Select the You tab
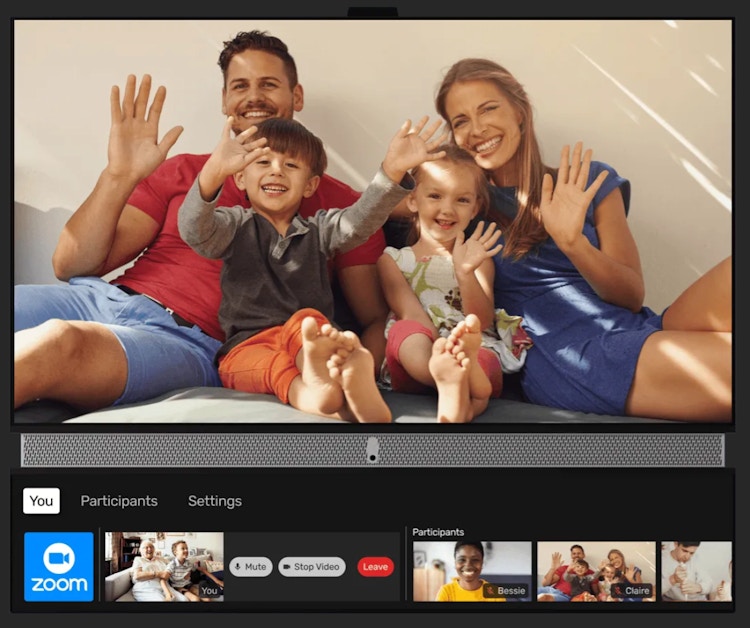750x628 pixels. point(41,501)
